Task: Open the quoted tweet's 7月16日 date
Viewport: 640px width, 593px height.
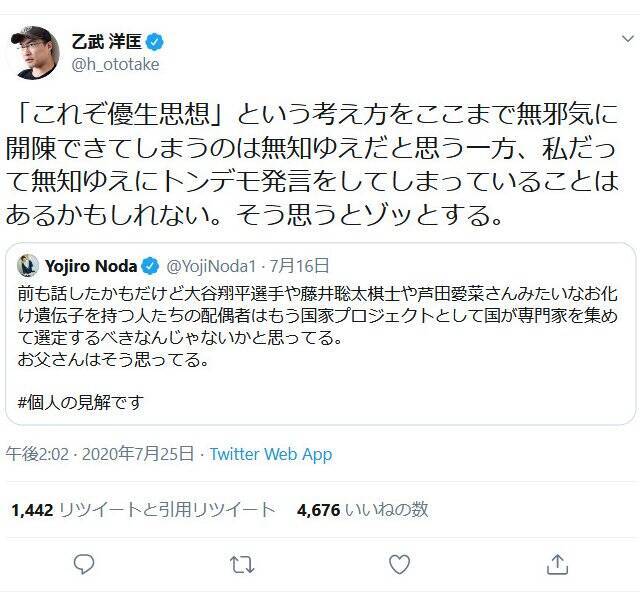Action: 300,266
